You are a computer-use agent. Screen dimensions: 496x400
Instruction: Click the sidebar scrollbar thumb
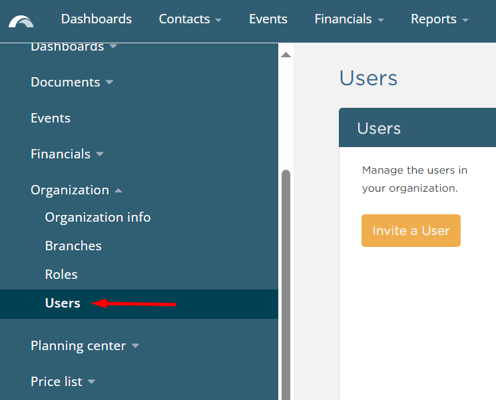[286, 285]
